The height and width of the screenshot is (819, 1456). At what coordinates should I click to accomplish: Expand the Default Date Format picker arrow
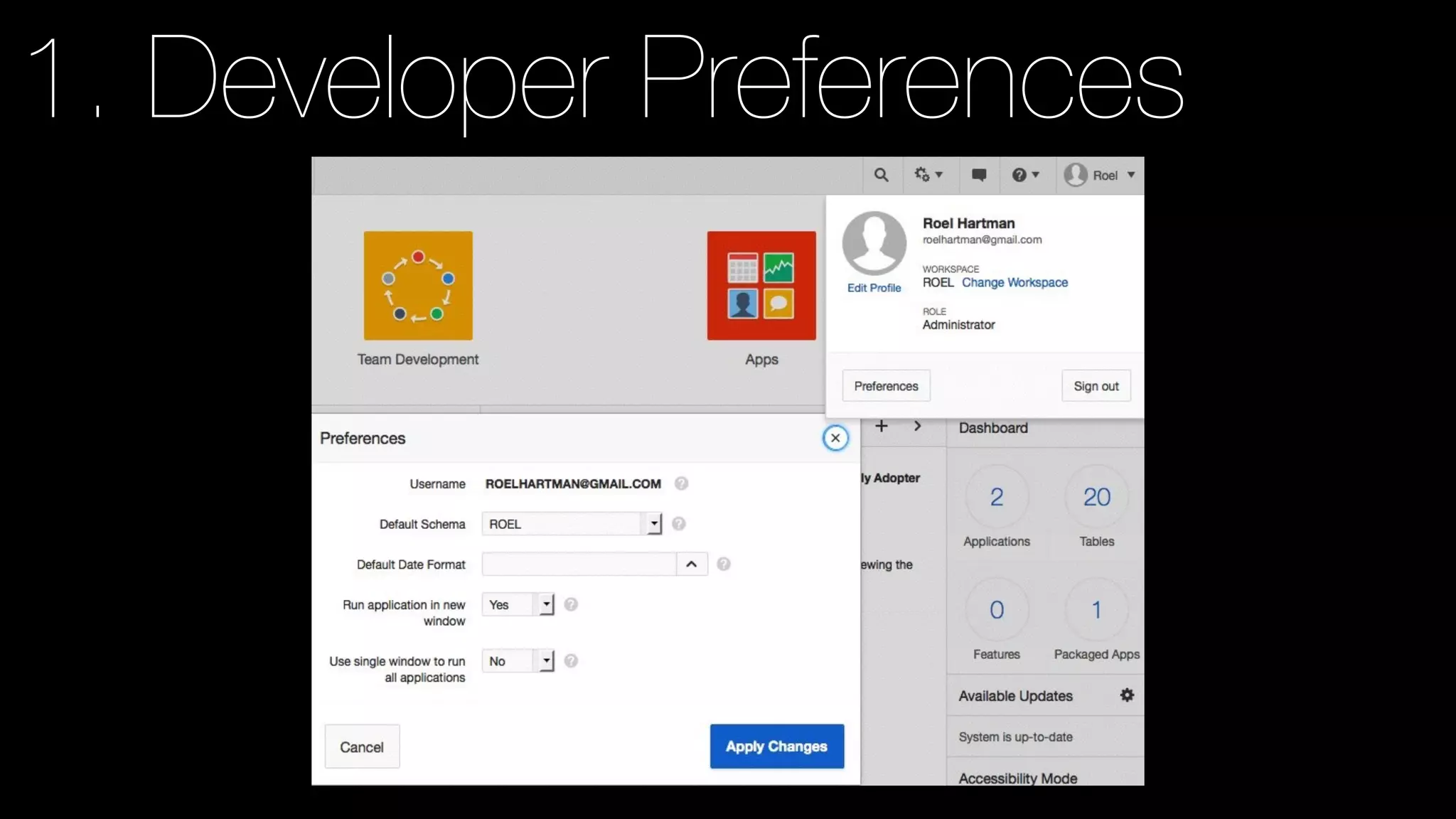pyautogui.click(x=692, y=564)
